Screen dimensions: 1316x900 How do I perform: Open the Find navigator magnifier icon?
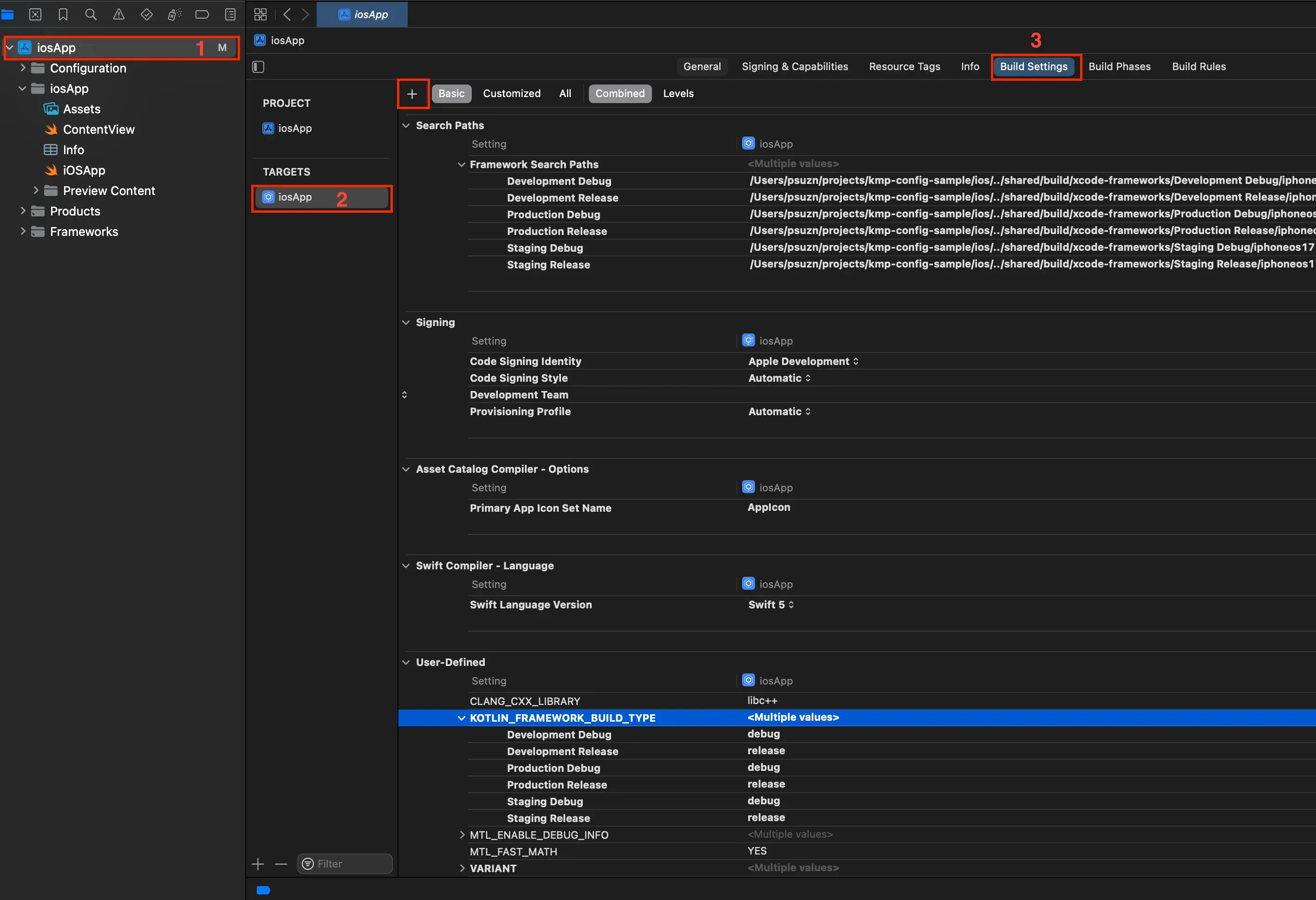click(91, 14)
